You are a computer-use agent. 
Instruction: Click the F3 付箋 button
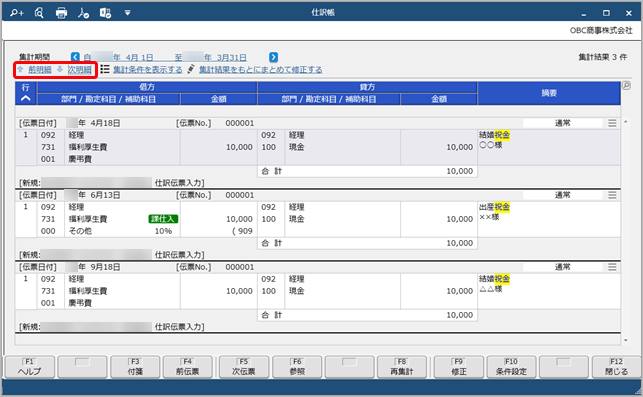point(135,367)
